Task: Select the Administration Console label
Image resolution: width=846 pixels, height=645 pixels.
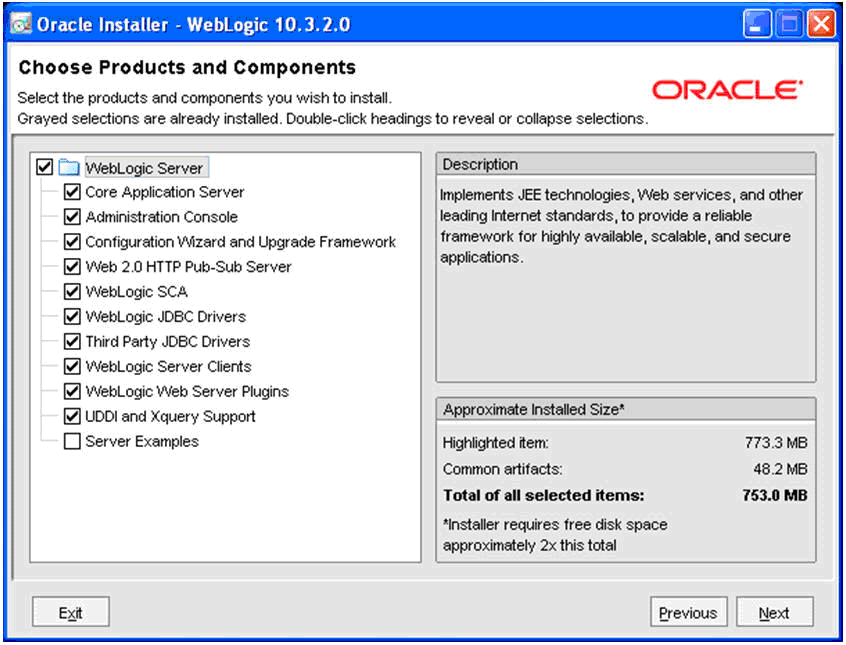Action: pyautogui.click(x=161, y=216)
